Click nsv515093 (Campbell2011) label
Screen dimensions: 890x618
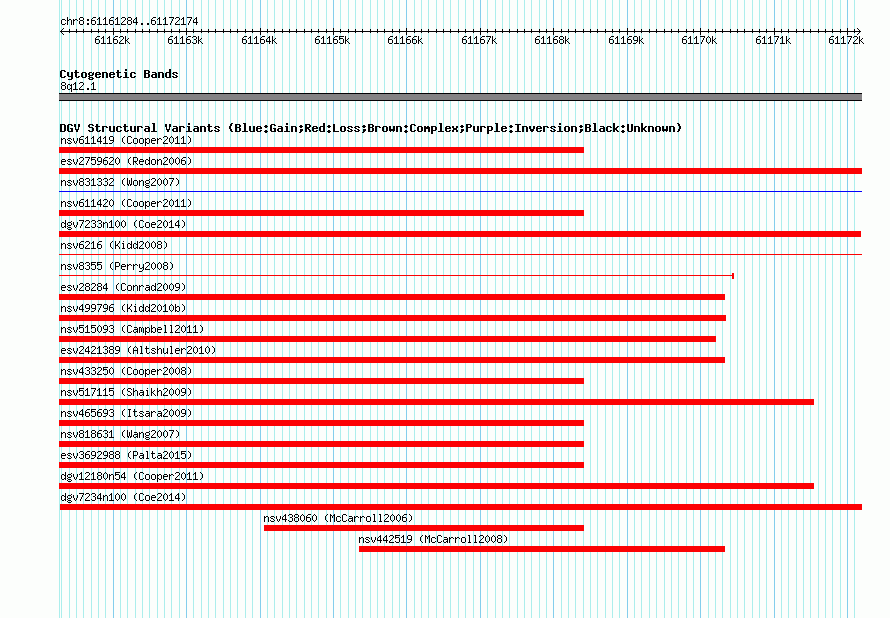coord(132,329)
